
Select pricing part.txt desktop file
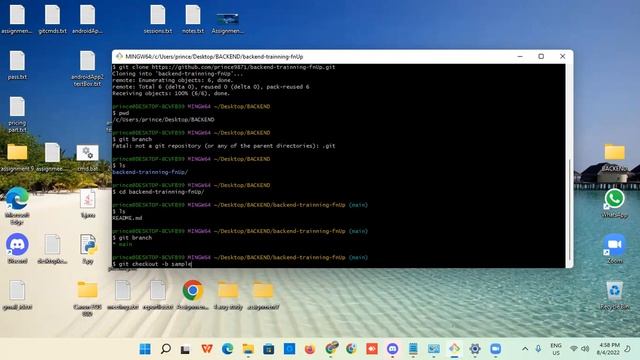(17, 115)
